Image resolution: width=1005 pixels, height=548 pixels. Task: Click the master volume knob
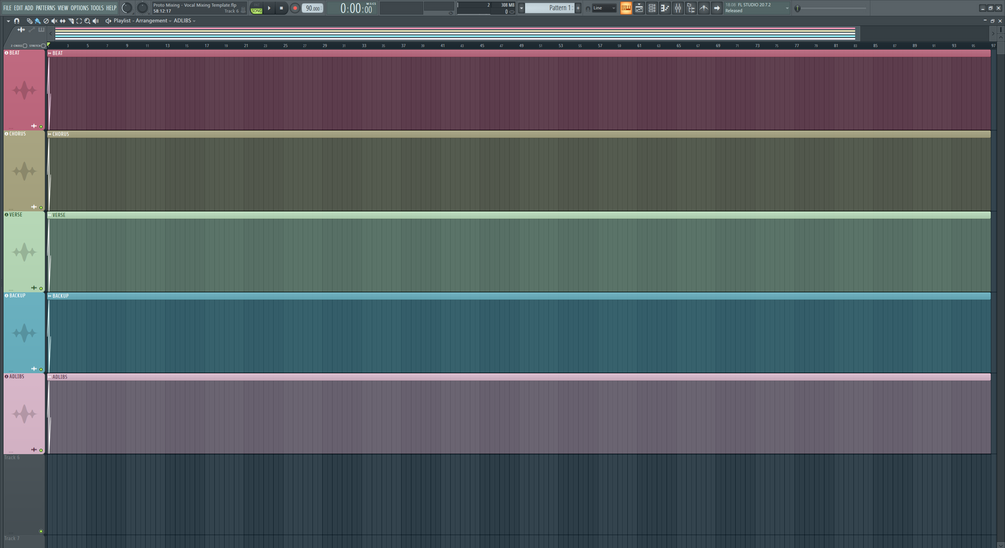126,8
